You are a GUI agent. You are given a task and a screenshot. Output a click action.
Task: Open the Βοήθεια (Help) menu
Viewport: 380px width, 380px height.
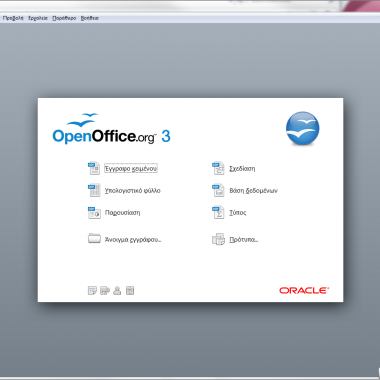[90, 18]
